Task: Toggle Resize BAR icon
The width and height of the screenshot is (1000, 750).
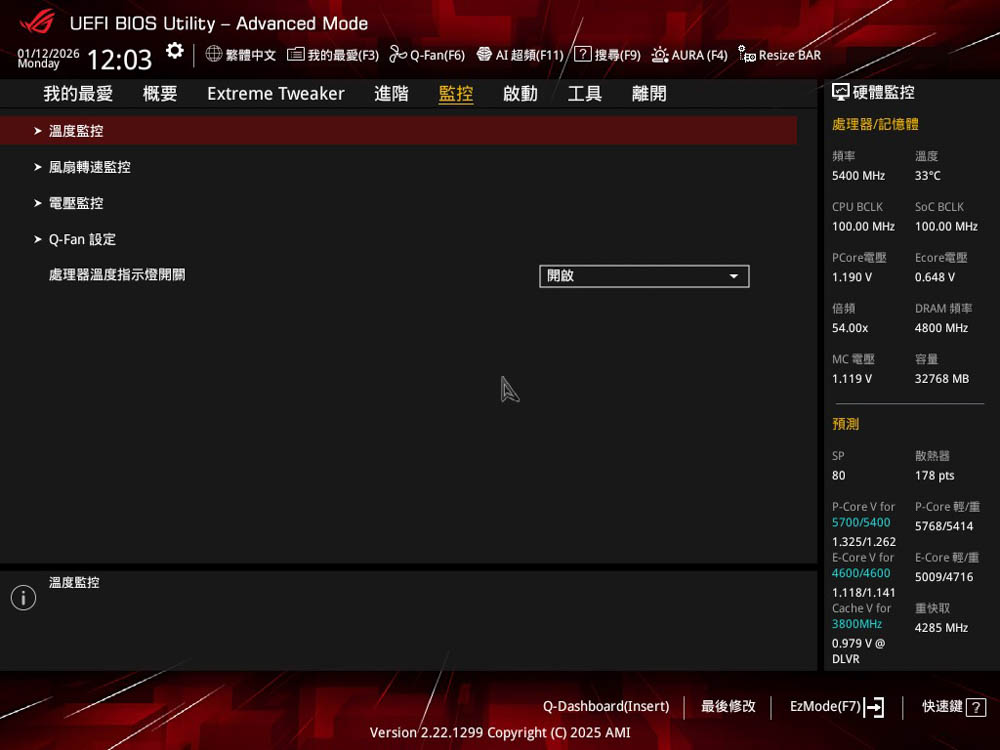Action: pyautogui.click(x=746, y=54)
